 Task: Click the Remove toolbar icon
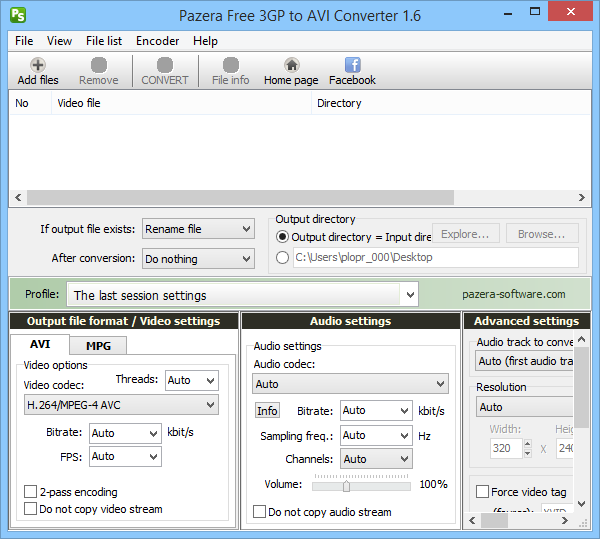99,71
